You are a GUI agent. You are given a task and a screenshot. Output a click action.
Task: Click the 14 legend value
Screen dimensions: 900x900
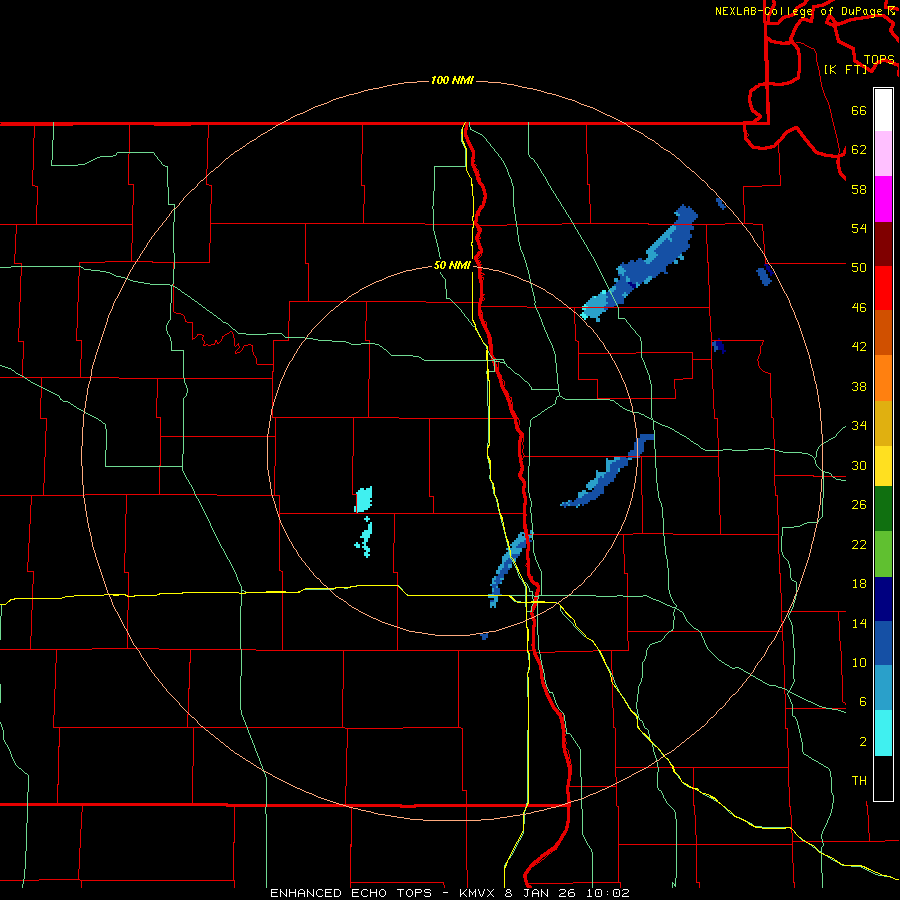(x=859, y=623)
